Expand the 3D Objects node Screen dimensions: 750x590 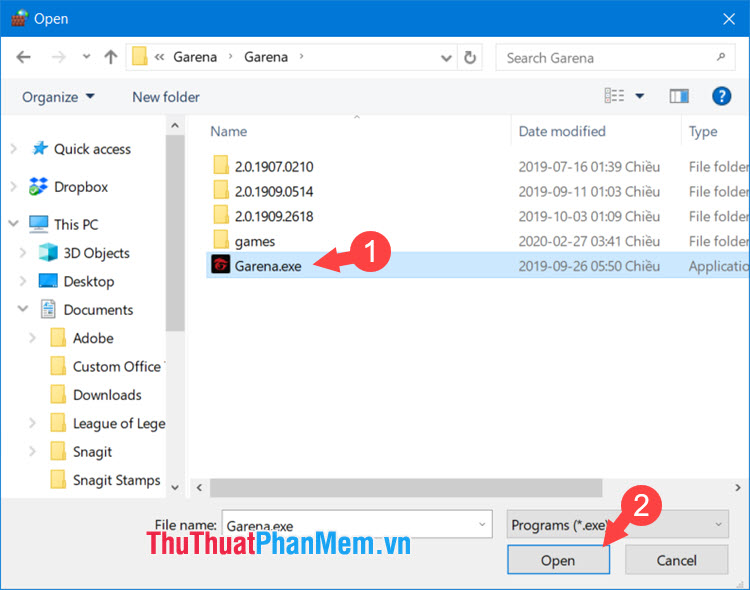click(x=22, y=253)
